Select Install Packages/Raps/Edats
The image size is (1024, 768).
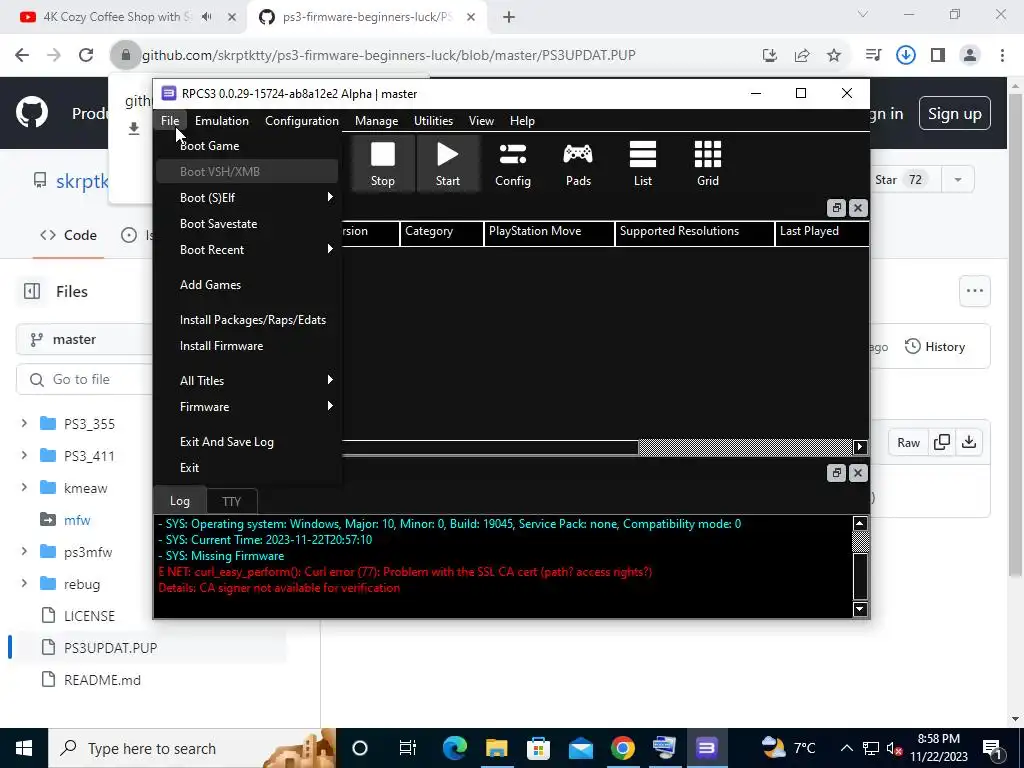(x=248, y=319)
